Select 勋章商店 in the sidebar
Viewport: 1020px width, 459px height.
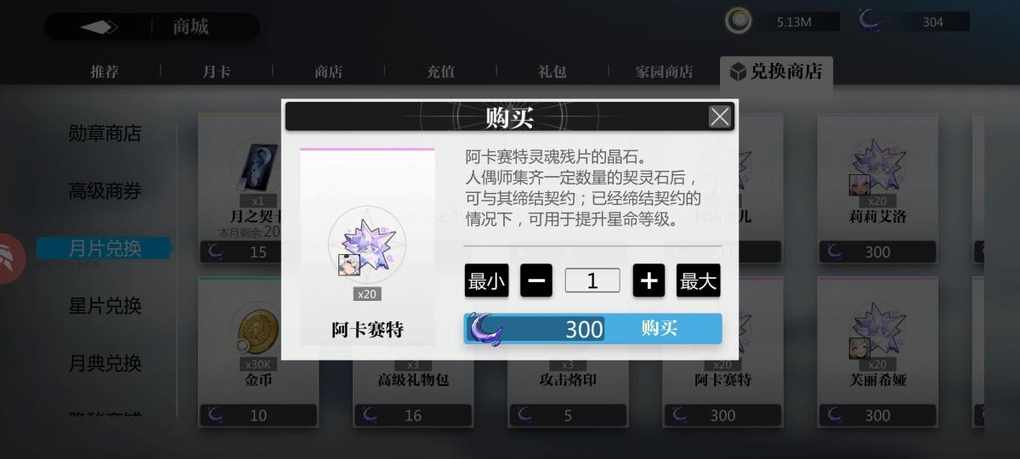coord(105,134)
